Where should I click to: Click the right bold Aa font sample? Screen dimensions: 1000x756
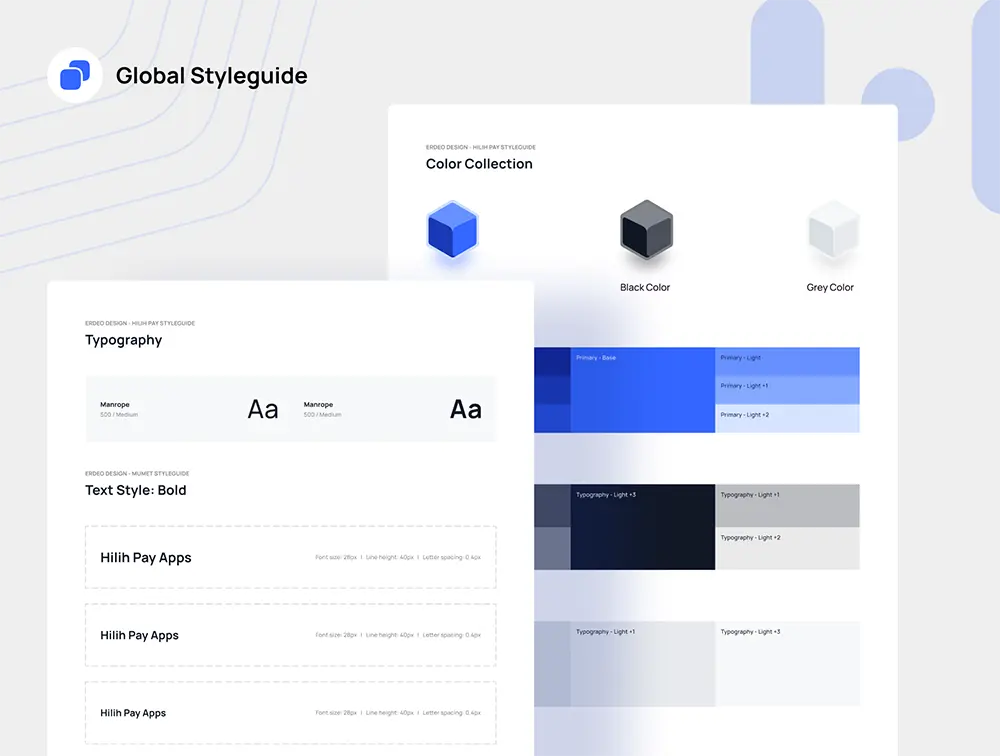point(466,409)
